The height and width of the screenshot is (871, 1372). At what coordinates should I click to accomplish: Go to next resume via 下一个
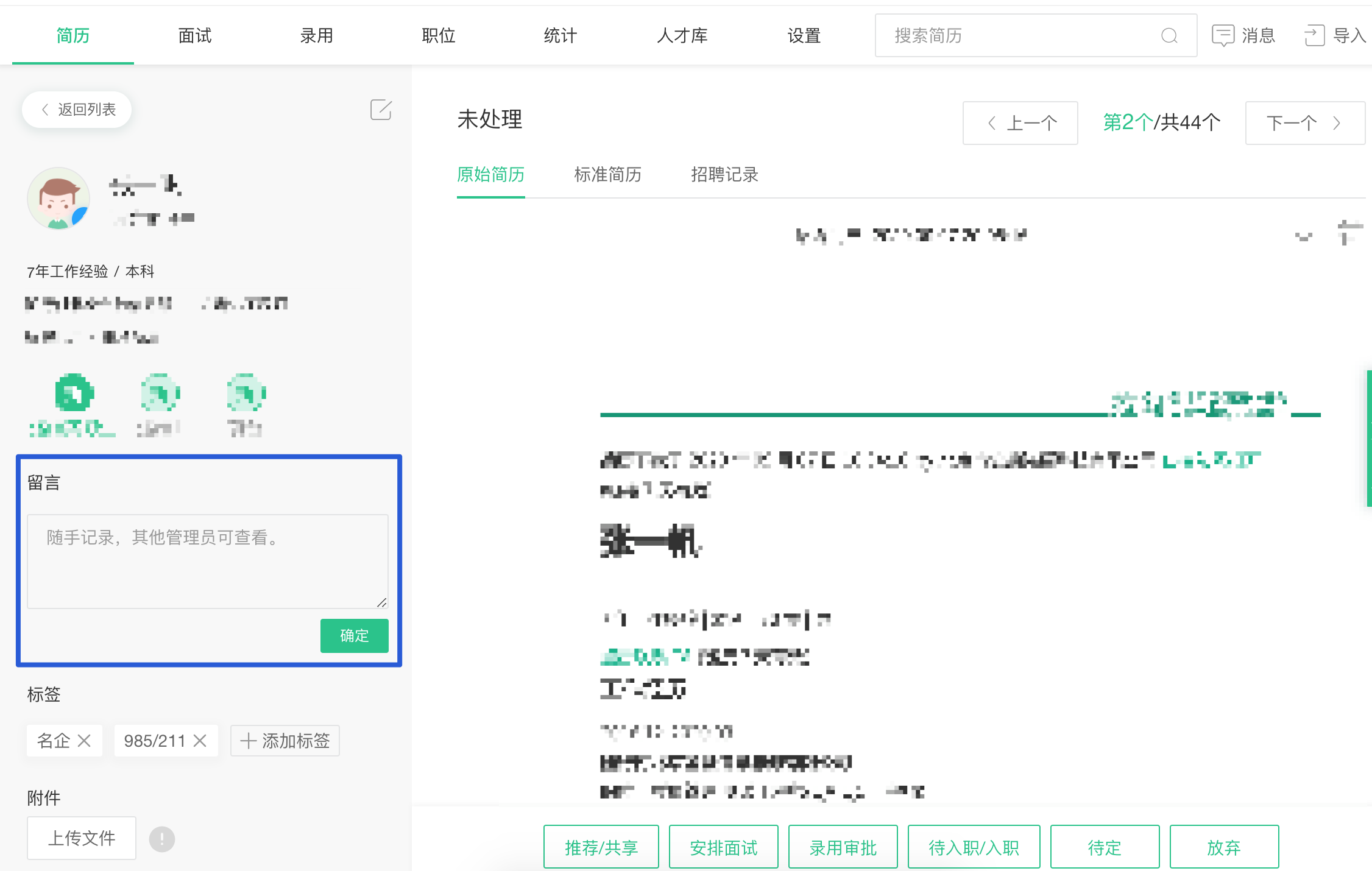(x=1304, y=123)
